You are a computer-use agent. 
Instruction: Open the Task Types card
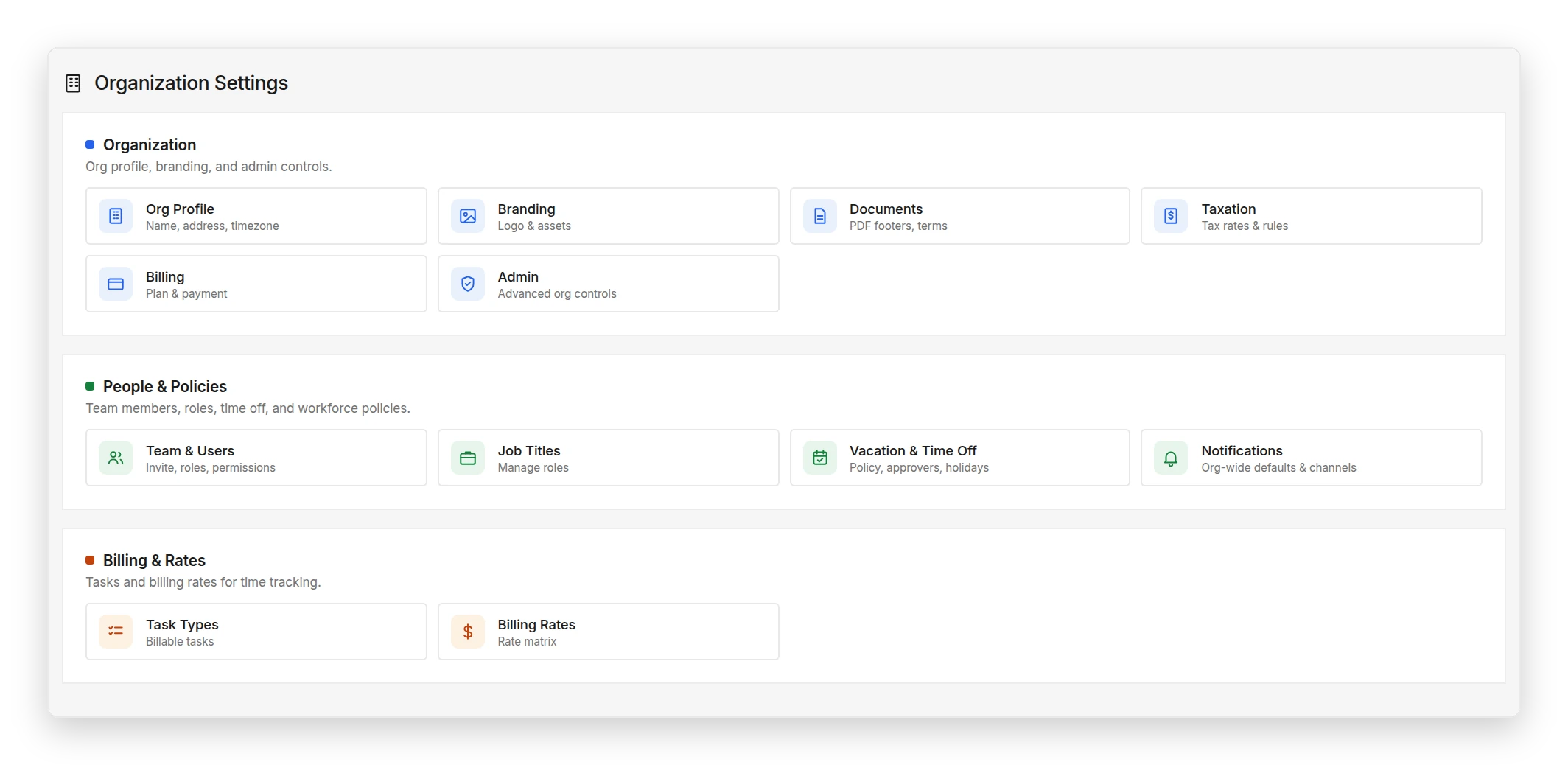coord(256,632)
